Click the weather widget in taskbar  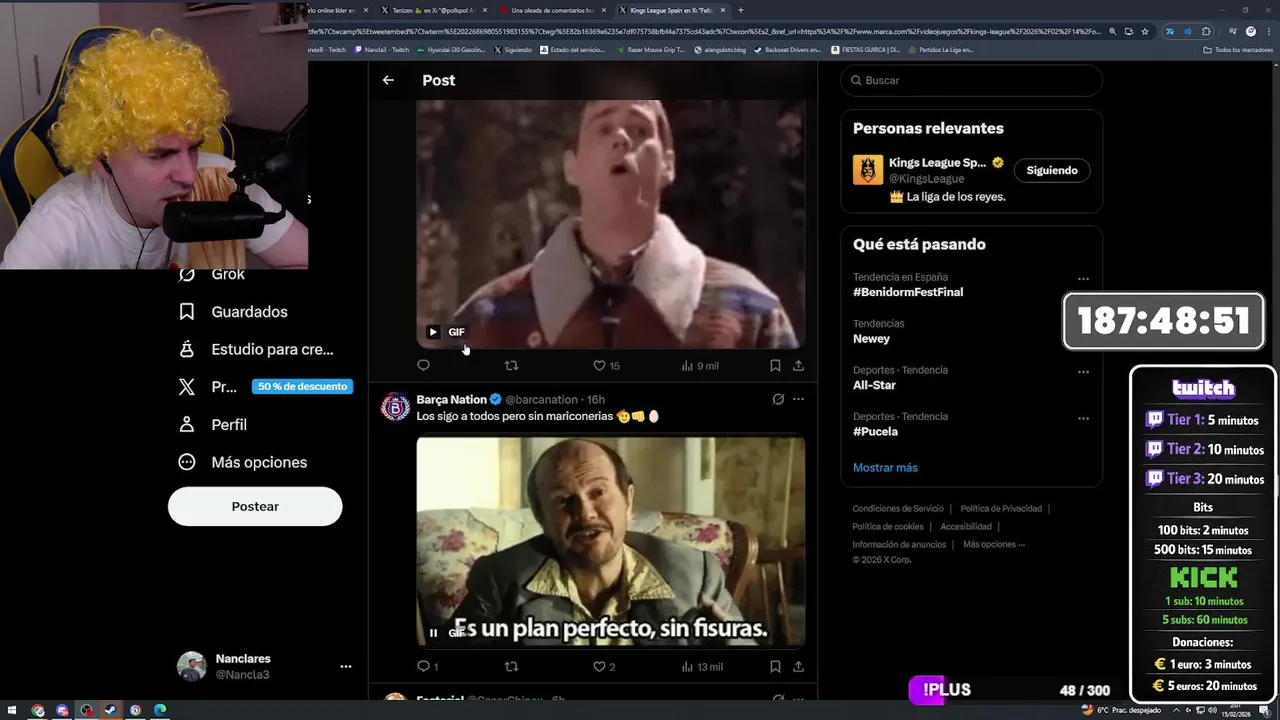(1121, 710)
